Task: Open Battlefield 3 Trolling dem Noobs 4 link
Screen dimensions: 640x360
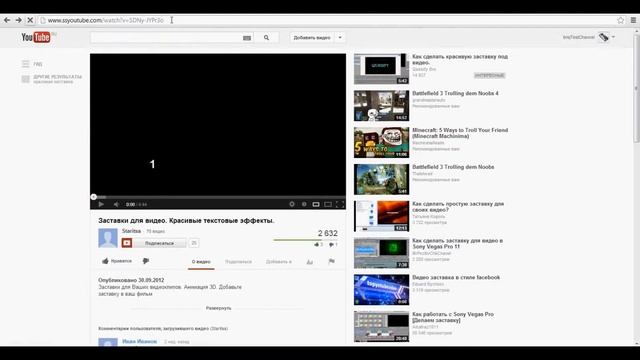Action: point(455,93)
